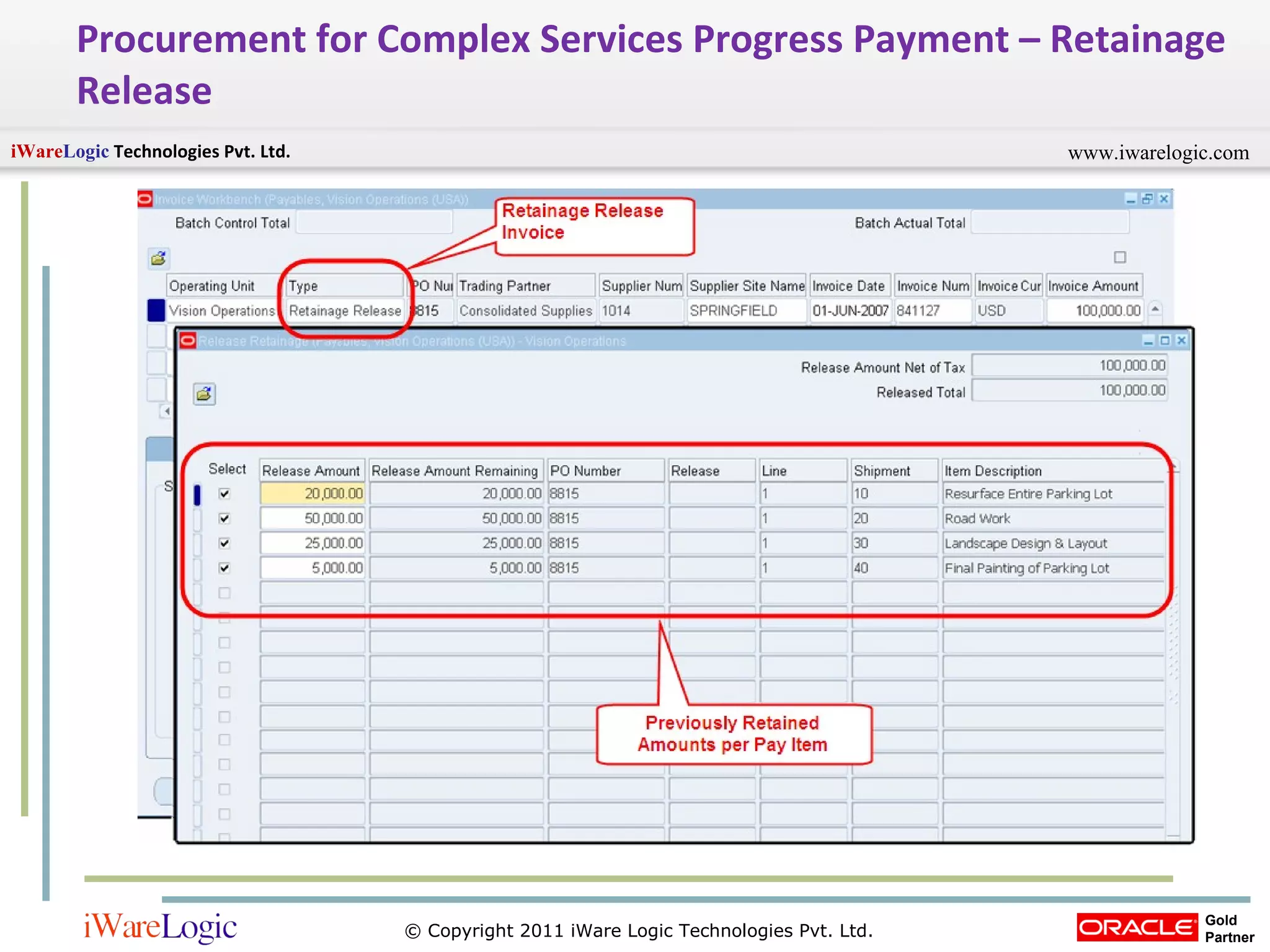The height and width of the screenshot is (952, 1270).
Task: Click Release Amount field showing 20,000.00
Action: tap(313, 494)
